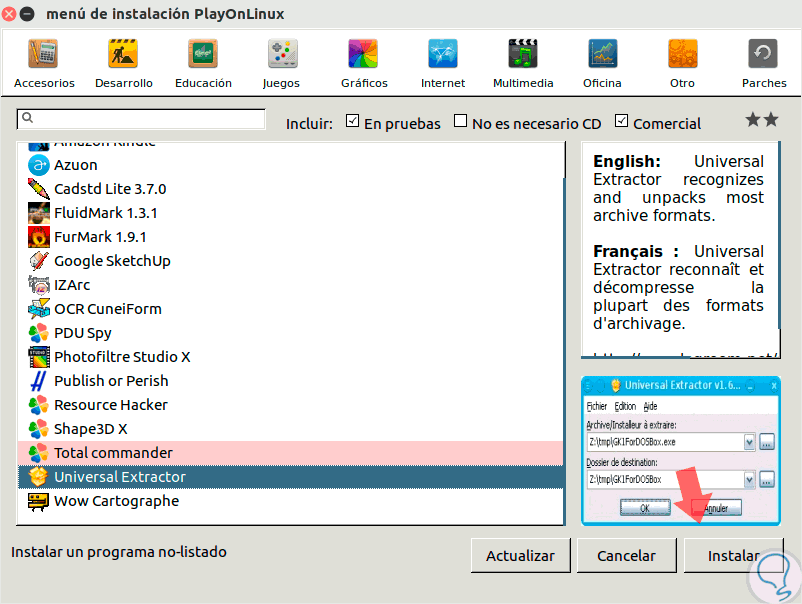Click the Azuon app icon
The height and width of the screenshot is (604, 802).
point(38,165)
